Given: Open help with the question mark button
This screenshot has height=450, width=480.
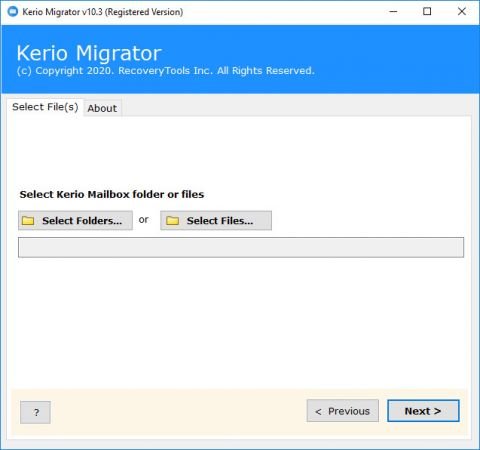Looking at the screenshot, I should tap(35, 412).
